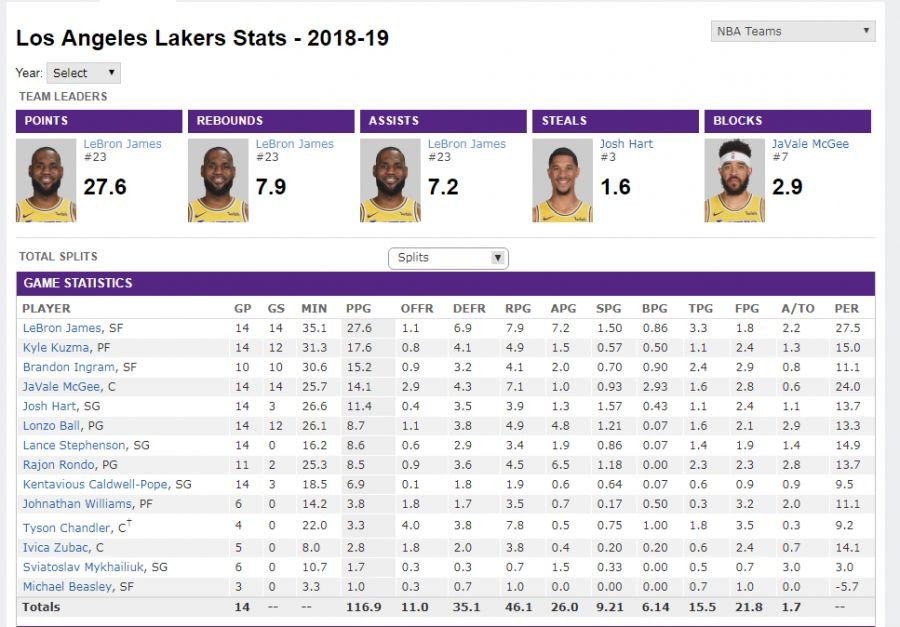
Task: Sort table by PPG column header
Action: [x=358, y=308]
